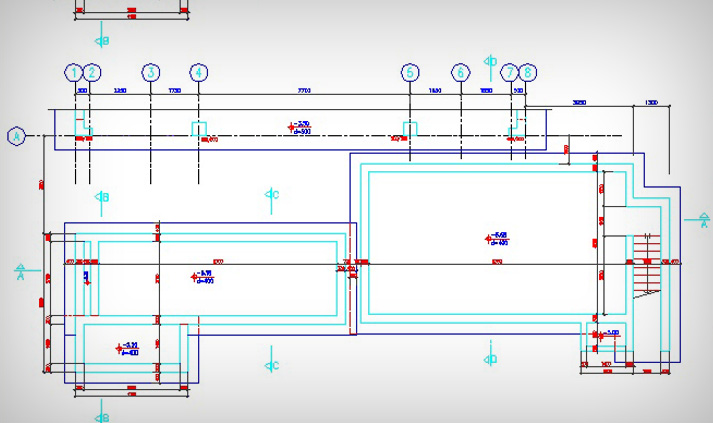Click section marker B at drawing bottom
The width and height of the screenshot is (713, 423).
[101, 415]
